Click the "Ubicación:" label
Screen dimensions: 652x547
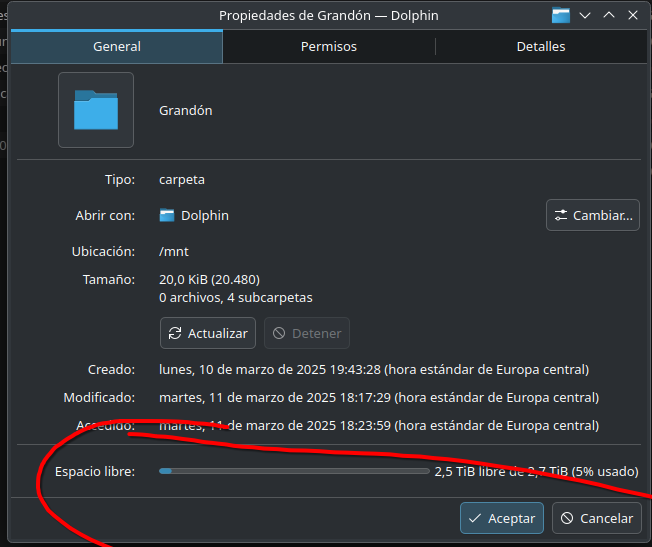click(103, 252)
